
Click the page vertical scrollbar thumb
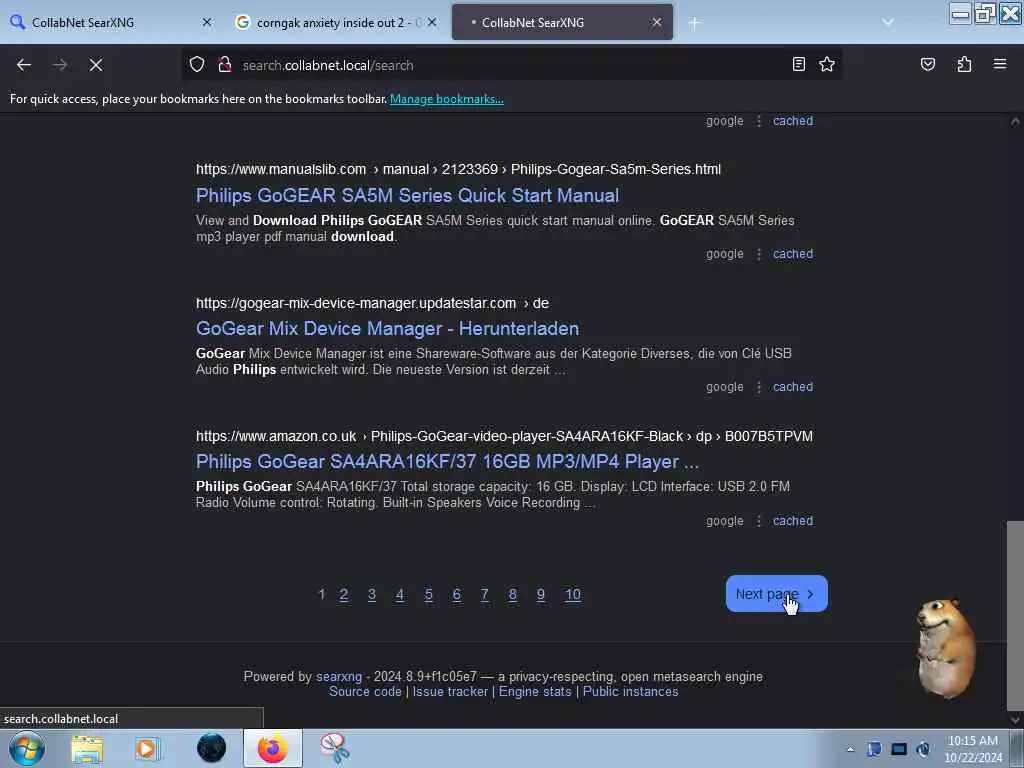click(x=1015, y=615)
